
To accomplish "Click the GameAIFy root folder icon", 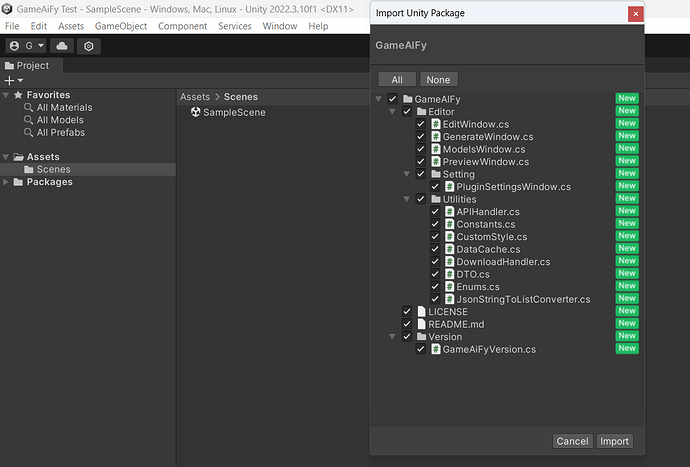I will (x=407, y=99).
